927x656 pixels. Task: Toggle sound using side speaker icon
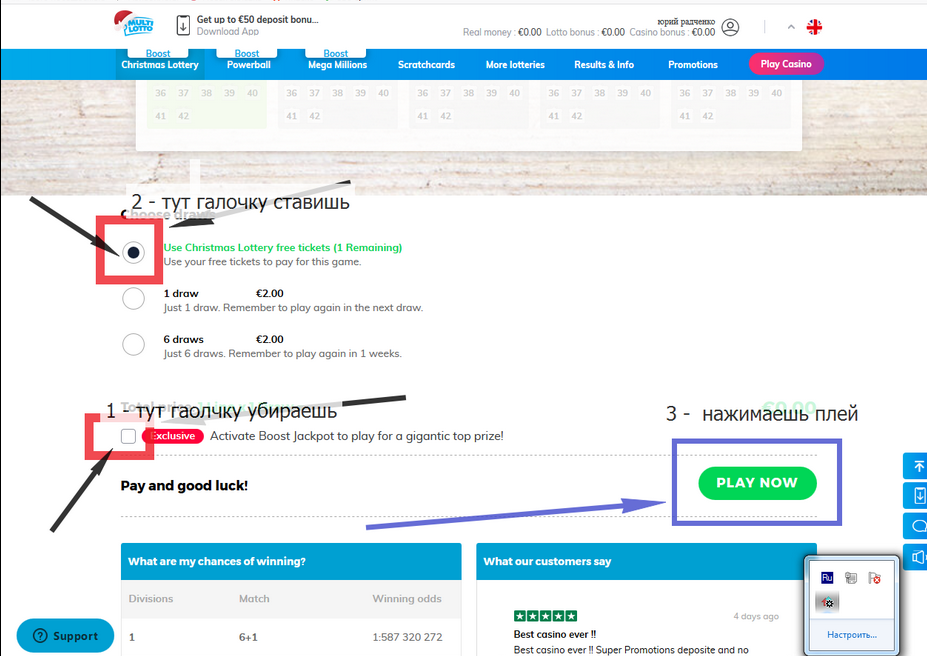[918, 557]
